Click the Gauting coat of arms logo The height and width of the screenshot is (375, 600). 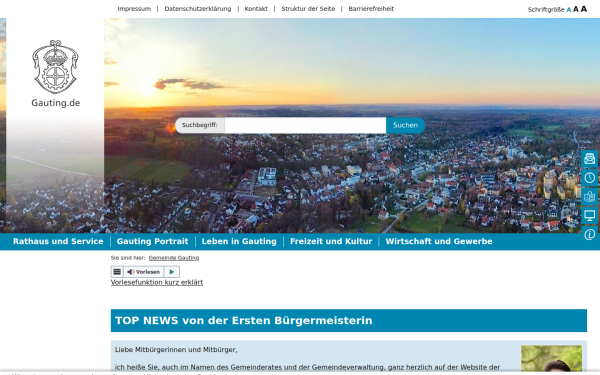pos(55,67)
